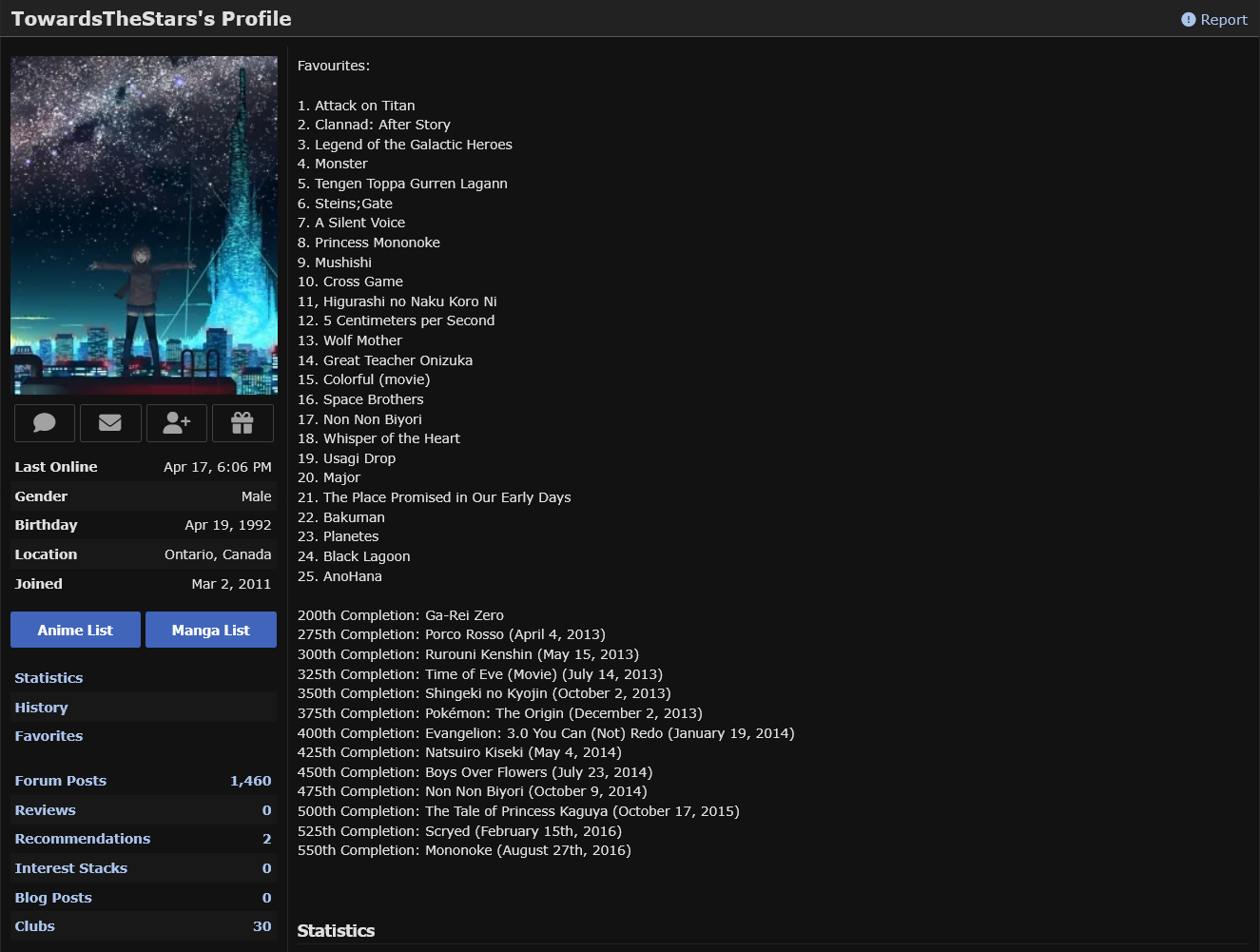The height and width of the screenshot is (952, 1260).
Task: Click "200th Completion: Ga-Rei Zero"
Action: [x=400, y=615]
